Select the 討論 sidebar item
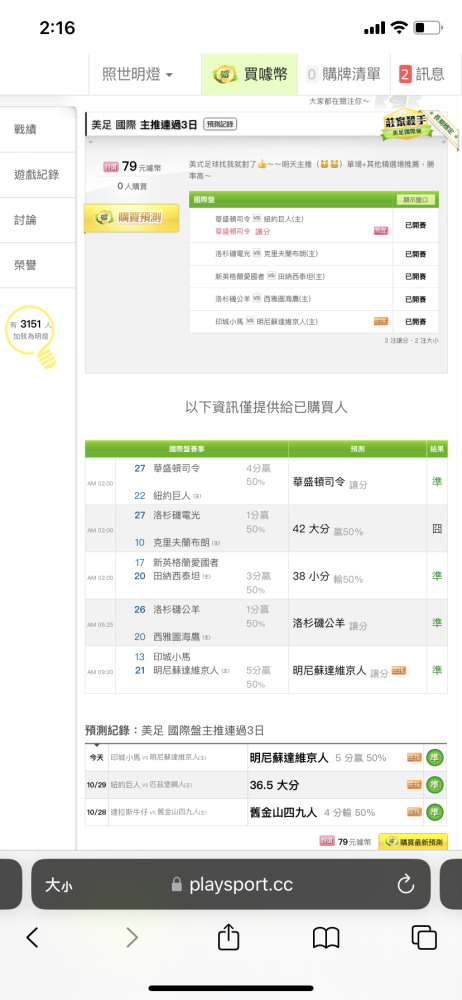 (38, 220)
